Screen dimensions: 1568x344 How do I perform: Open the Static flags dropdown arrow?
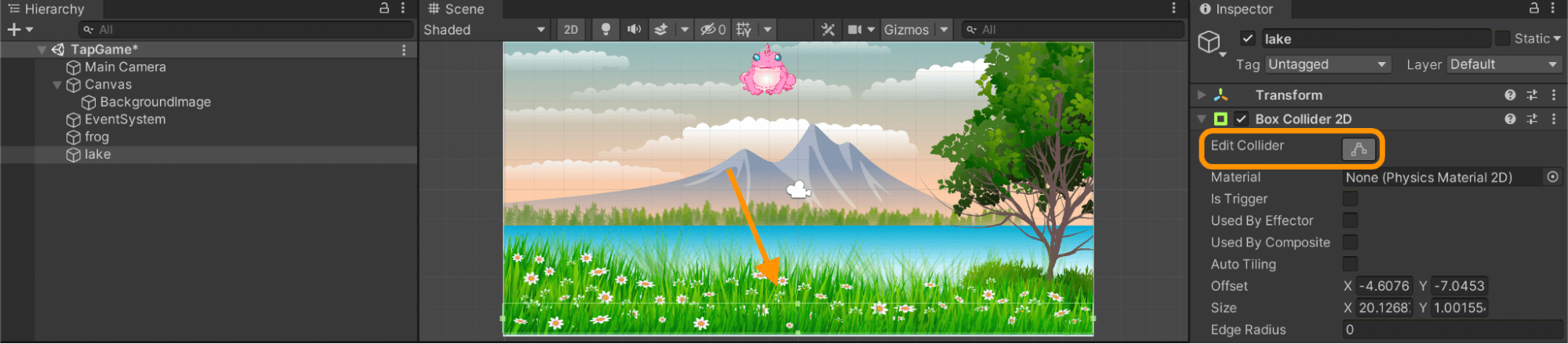[1557, 38]
